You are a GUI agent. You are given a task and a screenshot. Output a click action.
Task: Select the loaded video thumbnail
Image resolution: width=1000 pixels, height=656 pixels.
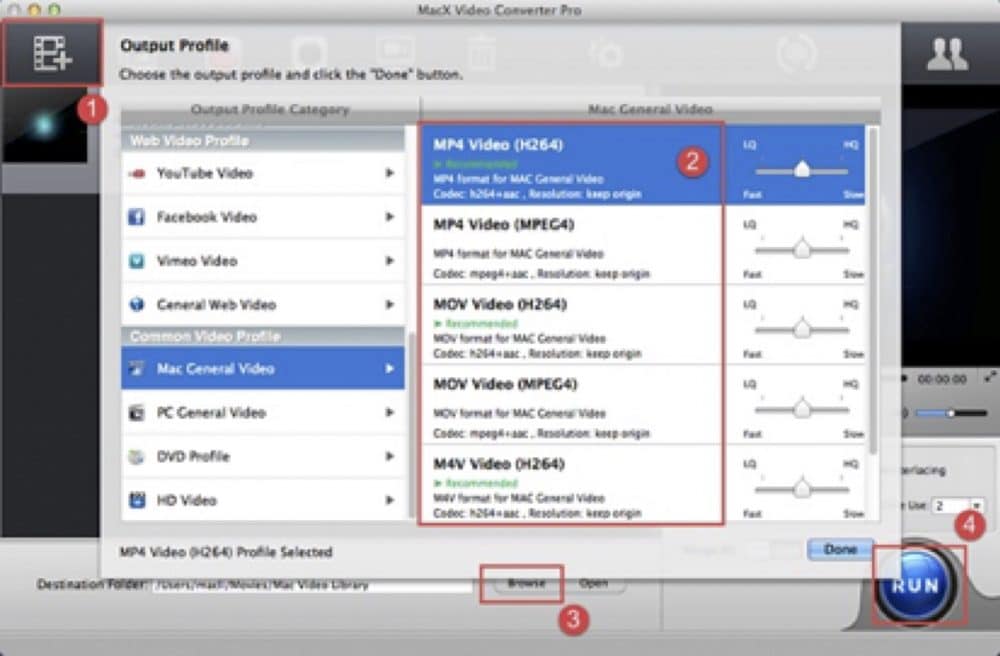[44, 126]
